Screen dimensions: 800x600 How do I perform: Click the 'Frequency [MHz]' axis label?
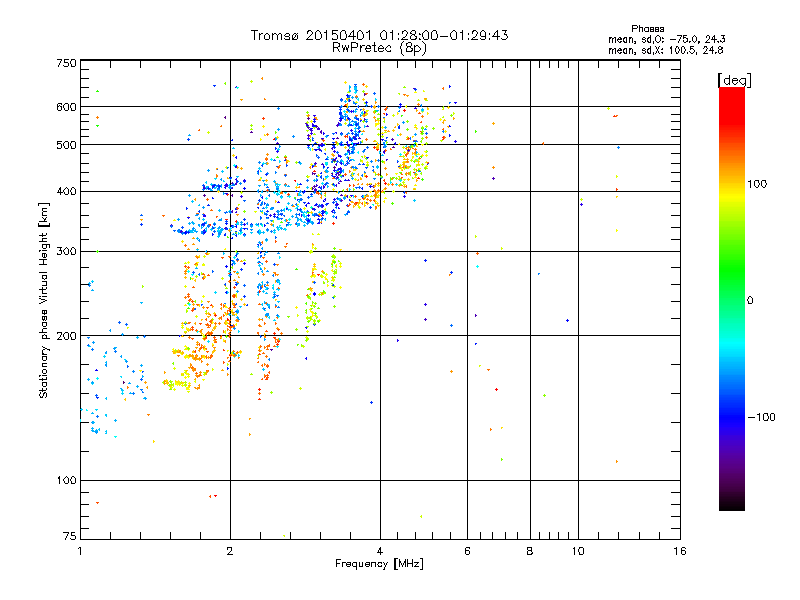coord(379,564)
